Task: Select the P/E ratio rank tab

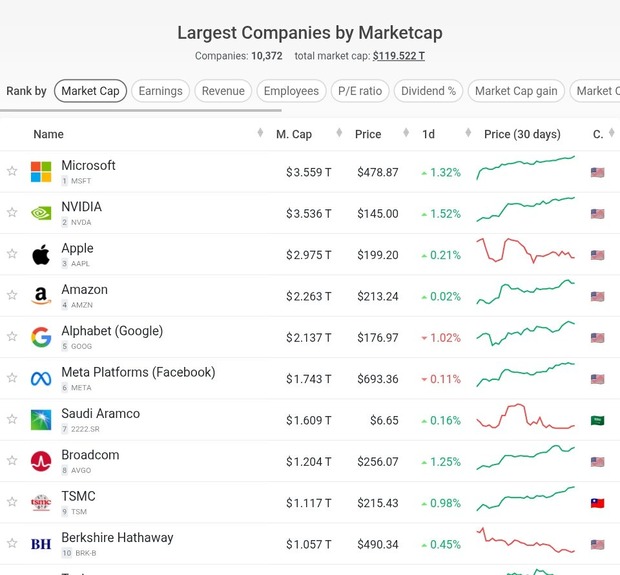Action: point(359,91)
